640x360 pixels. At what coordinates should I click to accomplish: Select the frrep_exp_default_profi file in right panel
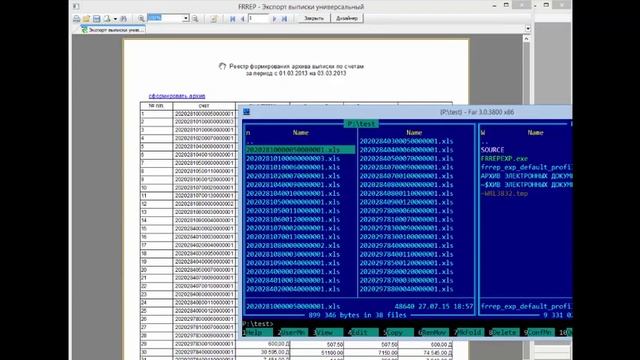pos(526,167)
